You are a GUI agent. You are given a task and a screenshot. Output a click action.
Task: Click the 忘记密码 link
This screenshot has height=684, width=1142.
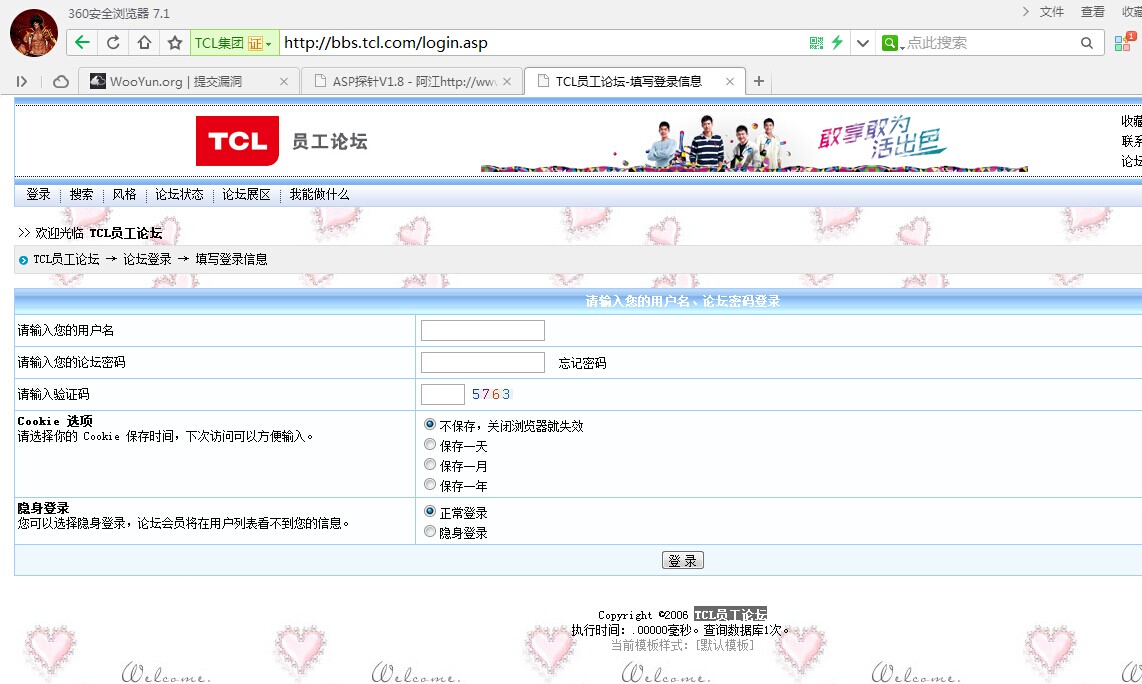(x=582, y=363)
